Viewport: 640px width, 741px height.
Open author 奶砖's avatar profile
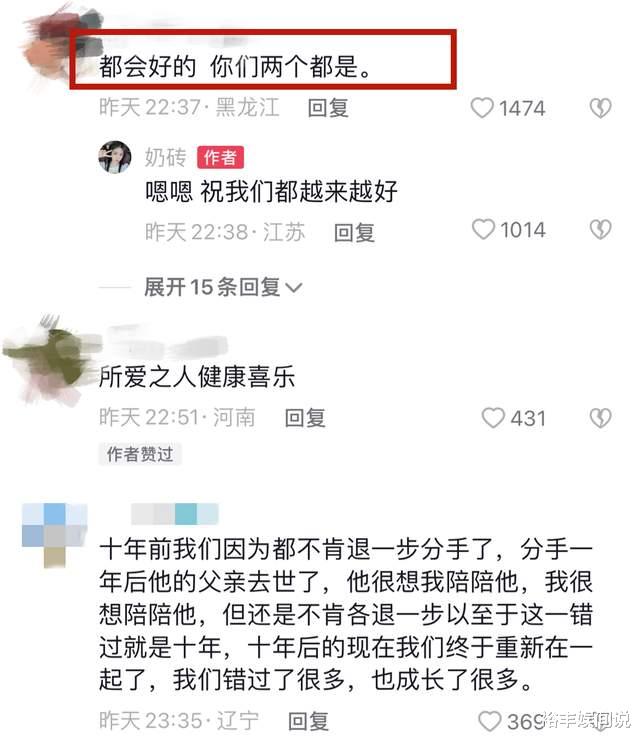pos(114,157)
